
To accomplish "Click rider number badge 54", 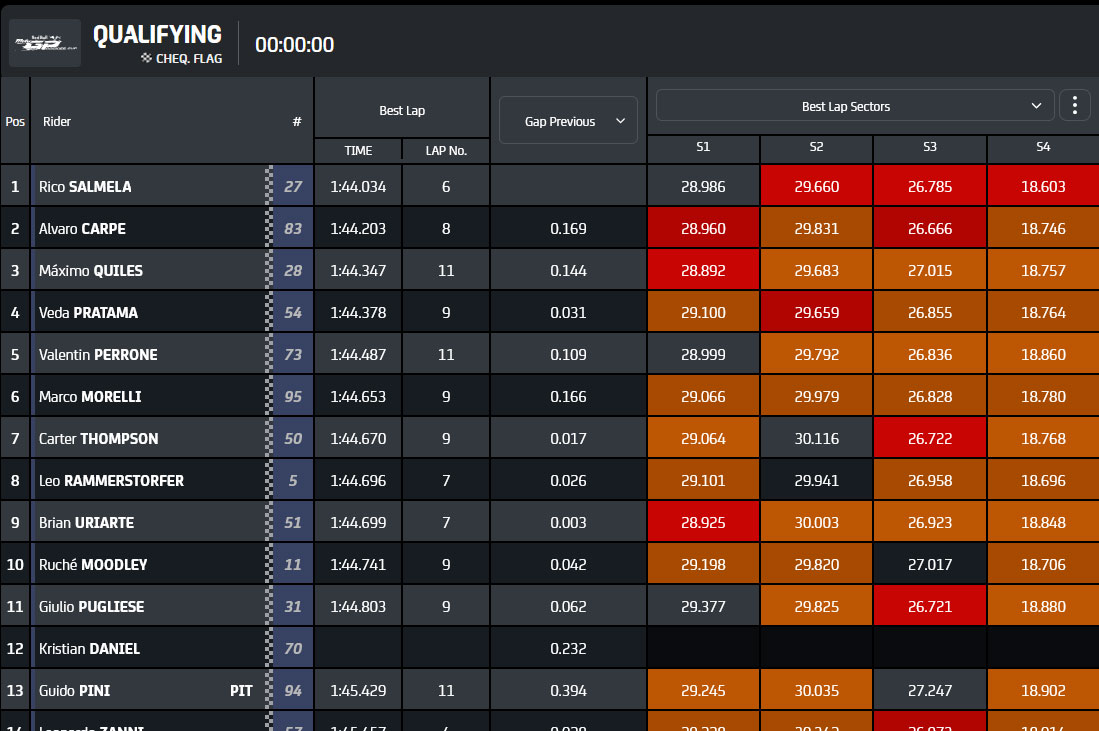I will 293,313.
